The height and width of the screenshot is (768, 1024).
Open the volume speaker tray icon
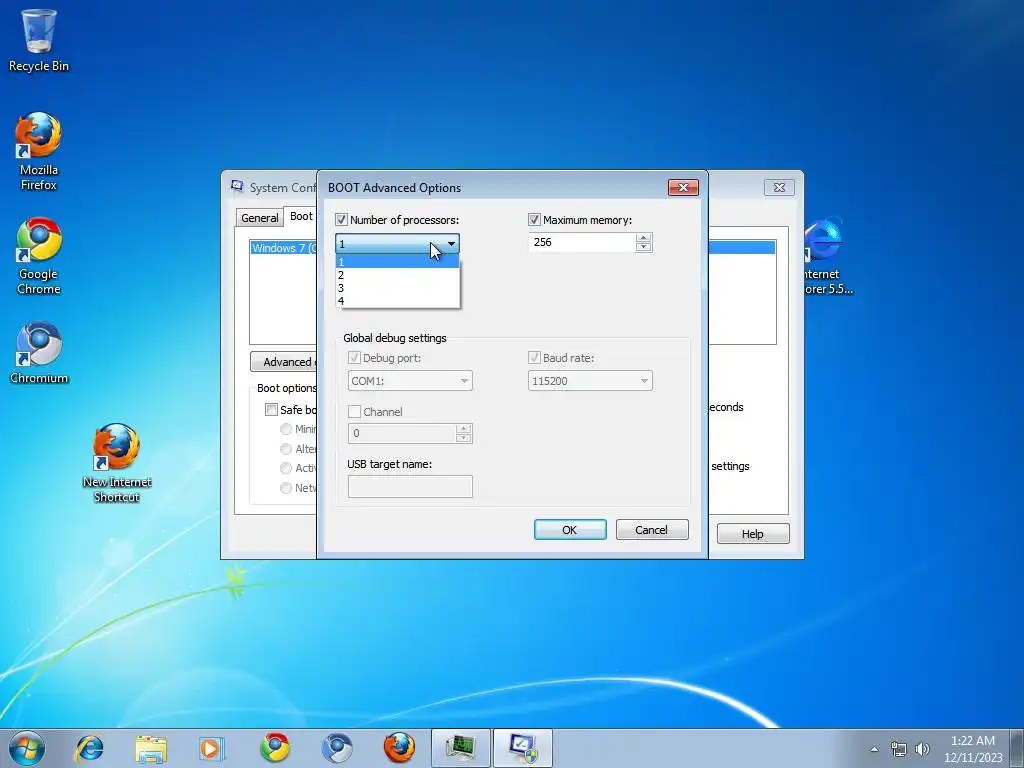click(922, 749)
